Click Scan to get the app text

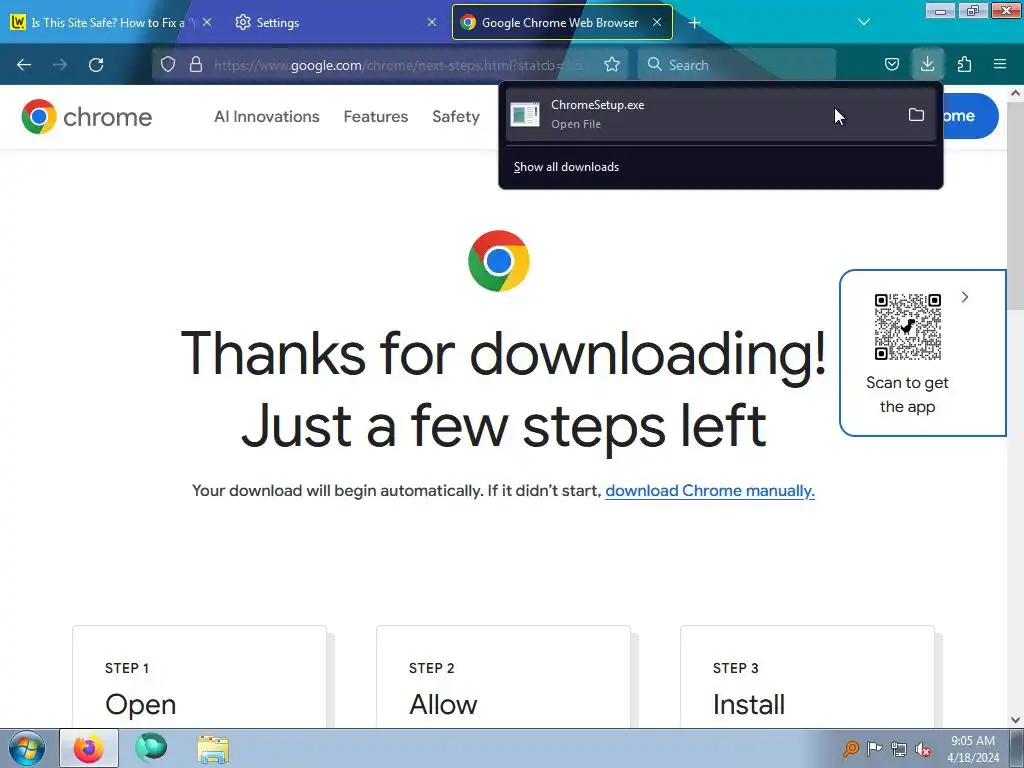coord(907,394)
